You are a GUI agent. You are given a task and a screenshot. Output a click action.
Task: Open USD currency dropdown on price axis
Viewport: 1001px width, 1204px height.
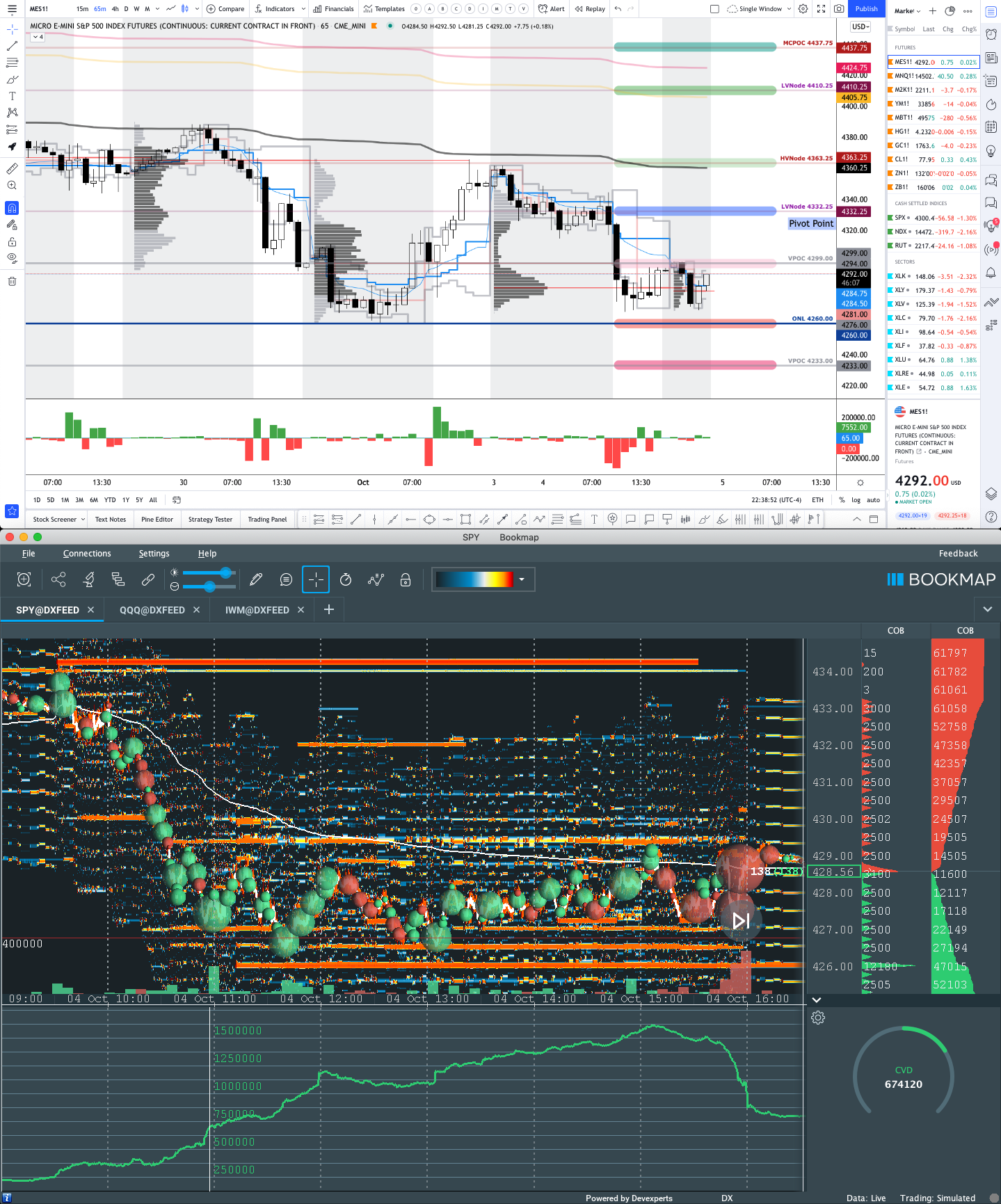pyautogui.click(x=861, y=26)
